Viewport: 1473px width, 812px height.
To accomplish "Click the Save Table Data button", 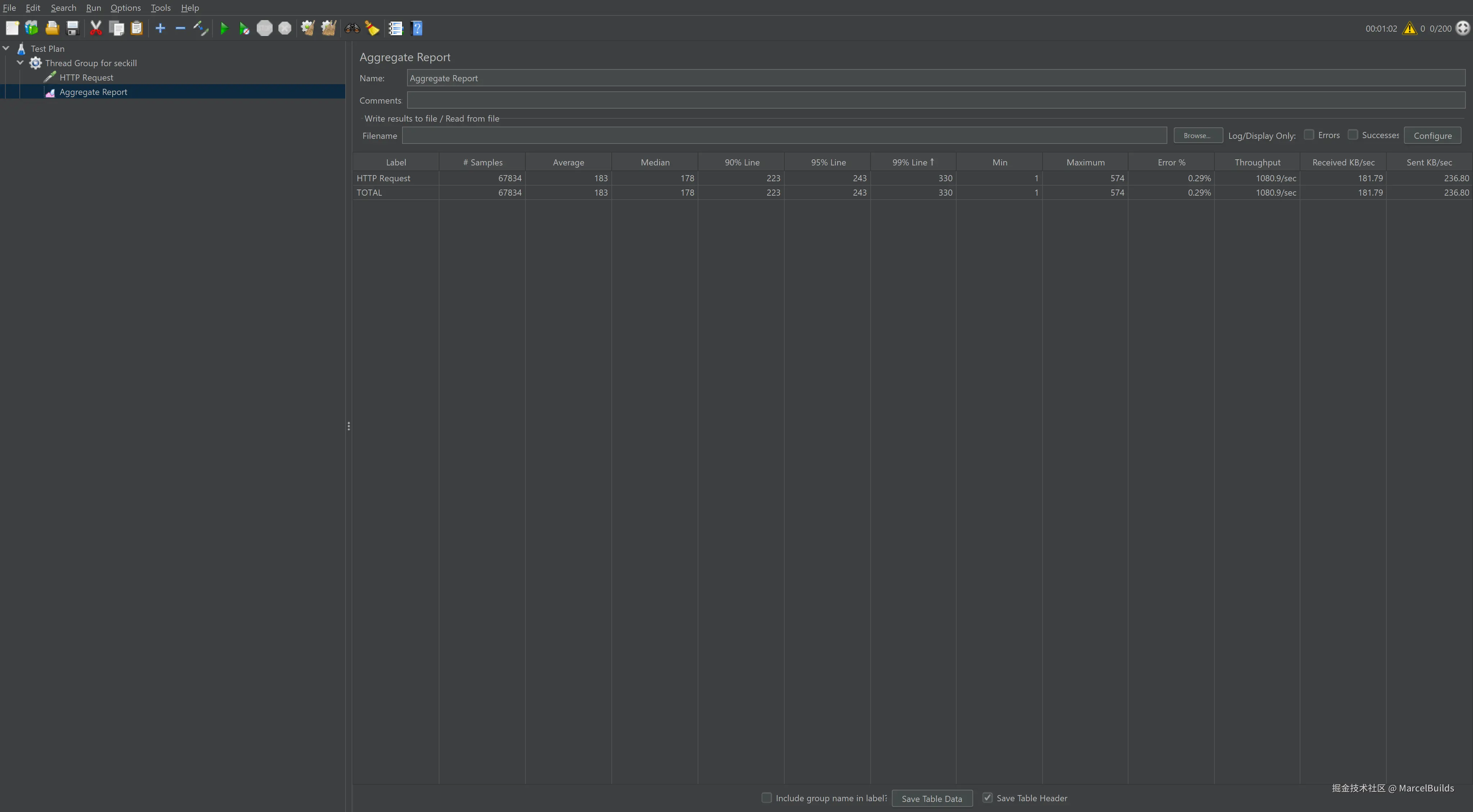I will point(931,798).
